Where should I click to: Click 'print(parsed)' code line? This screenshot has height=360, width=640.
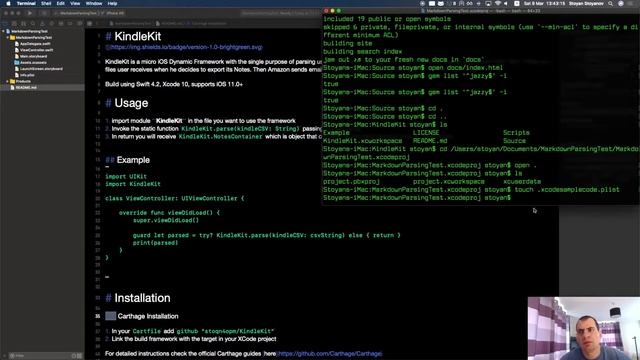(155, 243)
